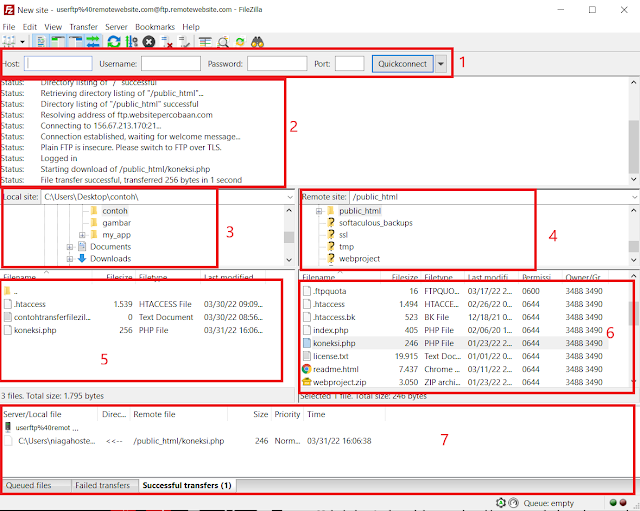Toggle synchronized browsing
The width and height of the screenshot is (640, 511).
[x=240, y=42]
